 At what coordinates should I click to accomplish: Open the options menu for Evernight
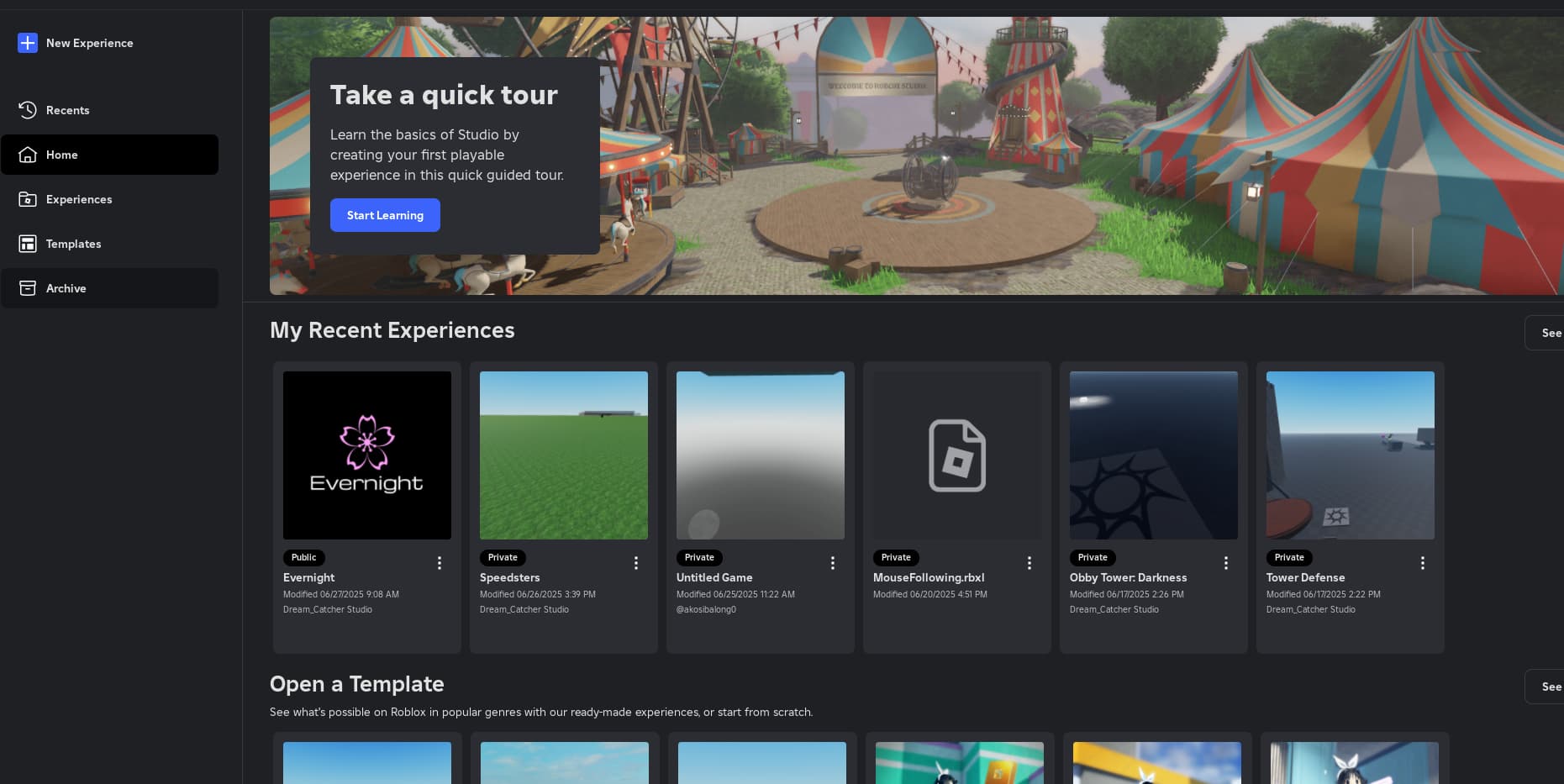coord(439,563)
